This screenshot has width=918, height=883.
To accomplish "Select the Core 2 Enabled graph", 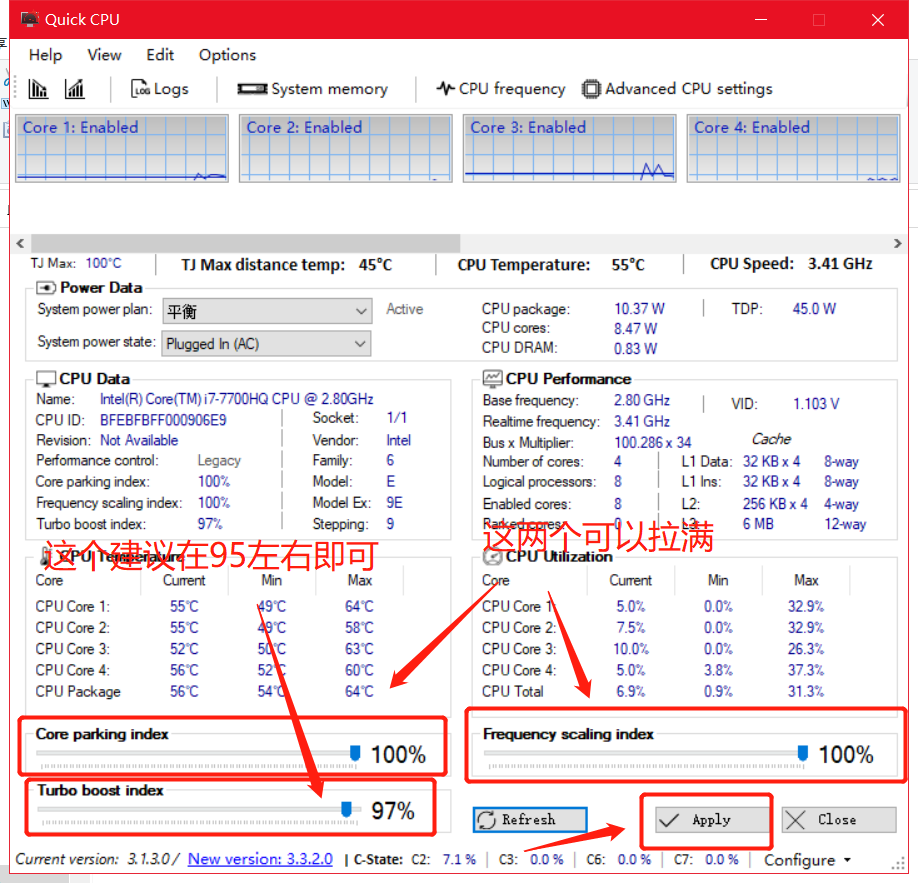I will [x=345, y=149].
